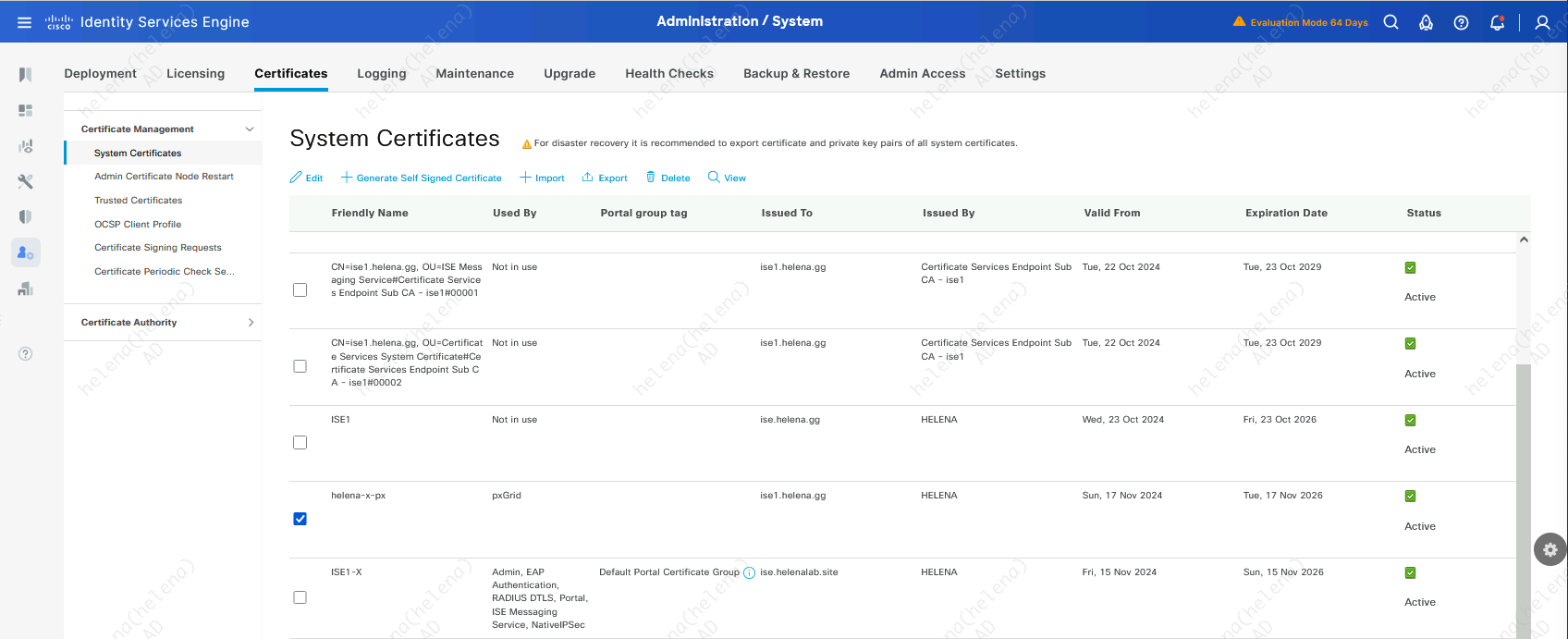Expand the Certificate Authority section
This screenshot has width=1568, height=639.
251,323
